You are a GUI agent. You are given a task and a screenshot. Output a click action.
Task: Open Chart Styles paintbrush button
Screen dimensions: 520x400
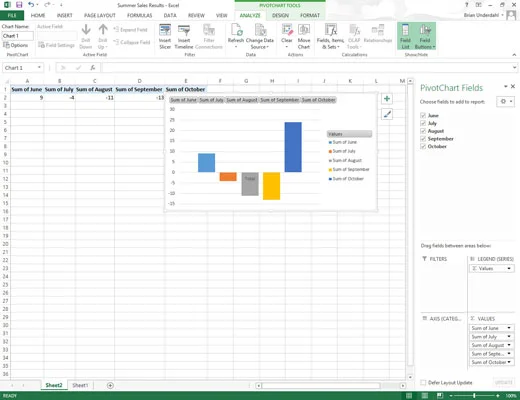387,114
